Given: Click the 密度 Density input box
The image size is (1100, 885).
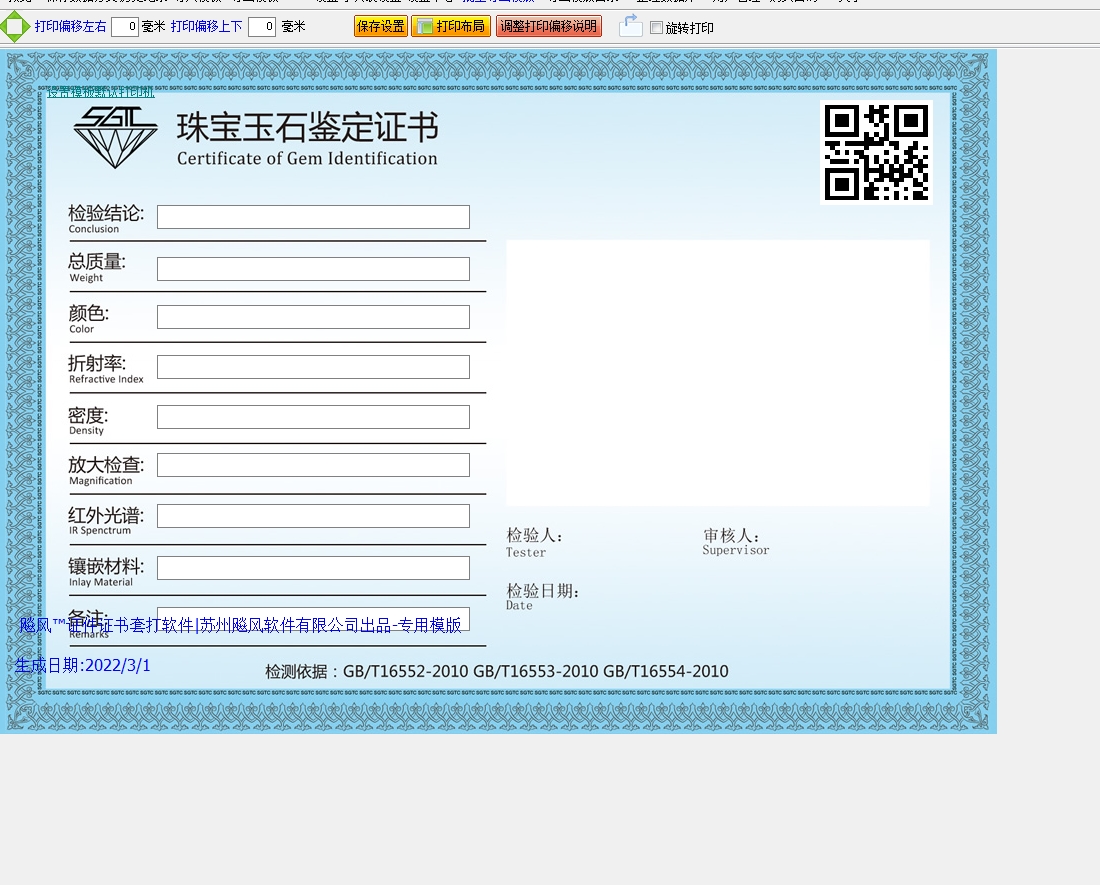Looking at the screenshot, I should (313, 417).
